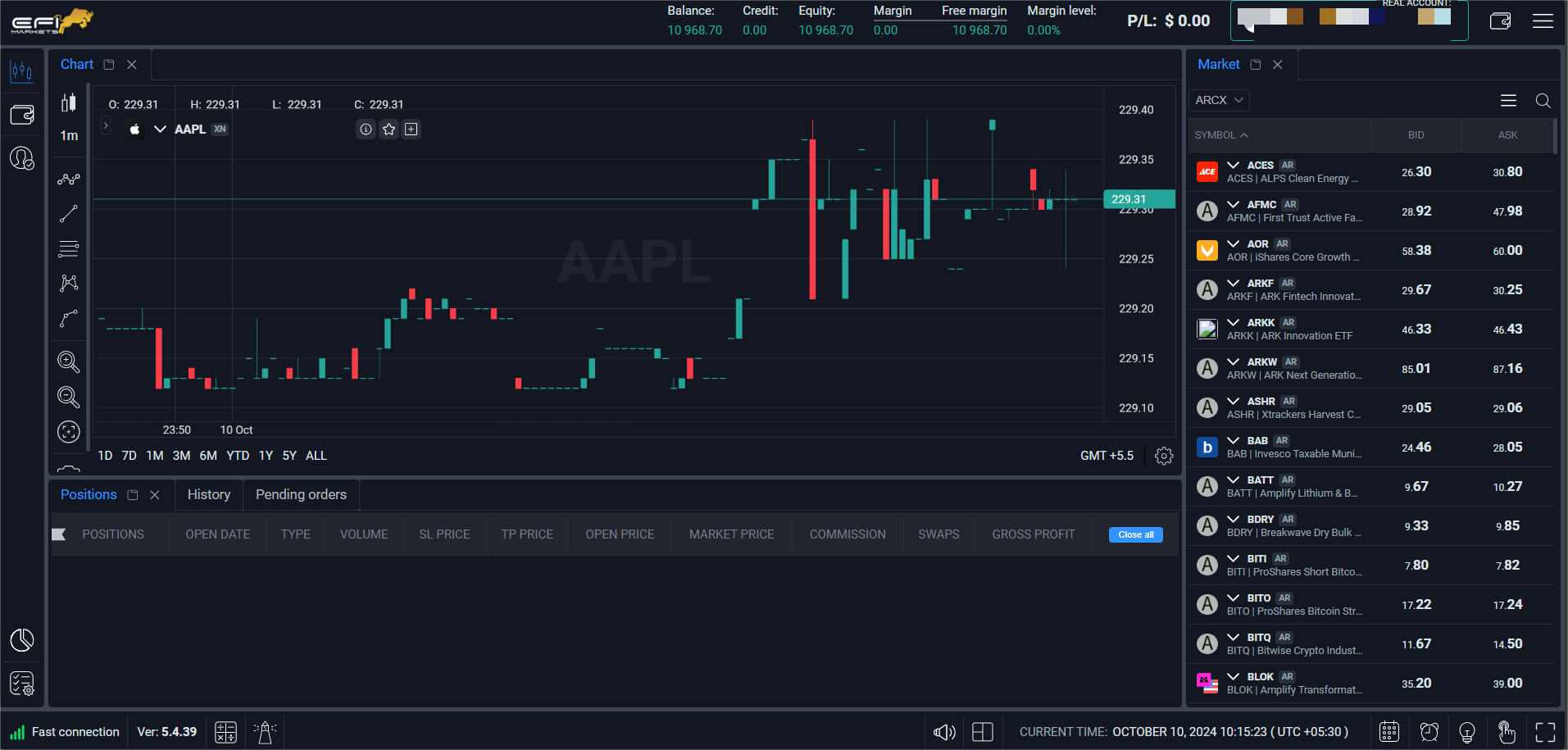Viewport: 1568px width, 750px height.
Task: Select the trend line drawing tool
Action: click(69, 214)
